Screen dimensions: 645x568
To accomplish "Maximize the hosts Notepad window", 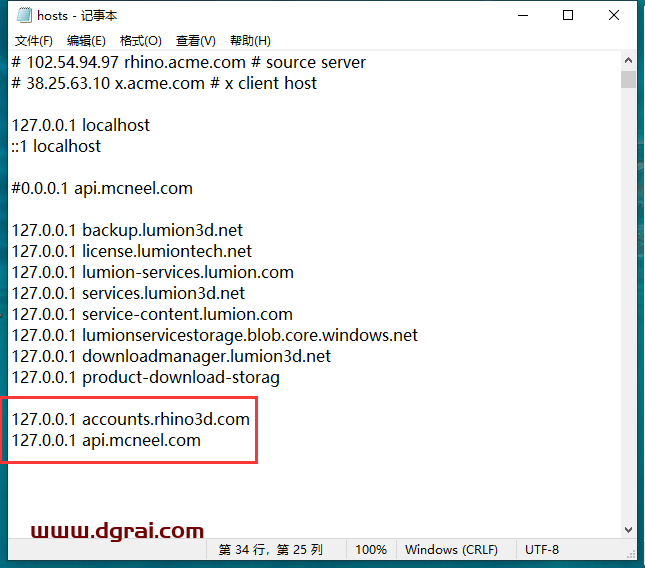I will (568, 15).
